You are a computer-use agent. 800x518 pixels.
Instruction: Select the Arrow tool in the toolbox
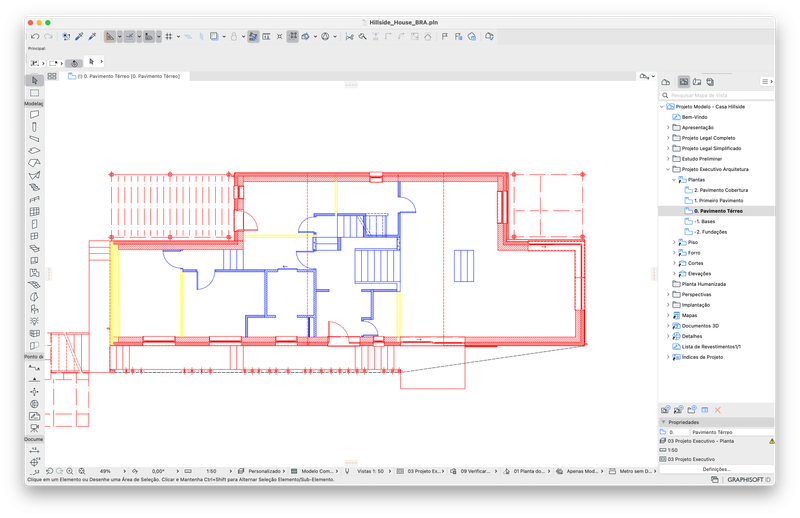coord(34,80)
